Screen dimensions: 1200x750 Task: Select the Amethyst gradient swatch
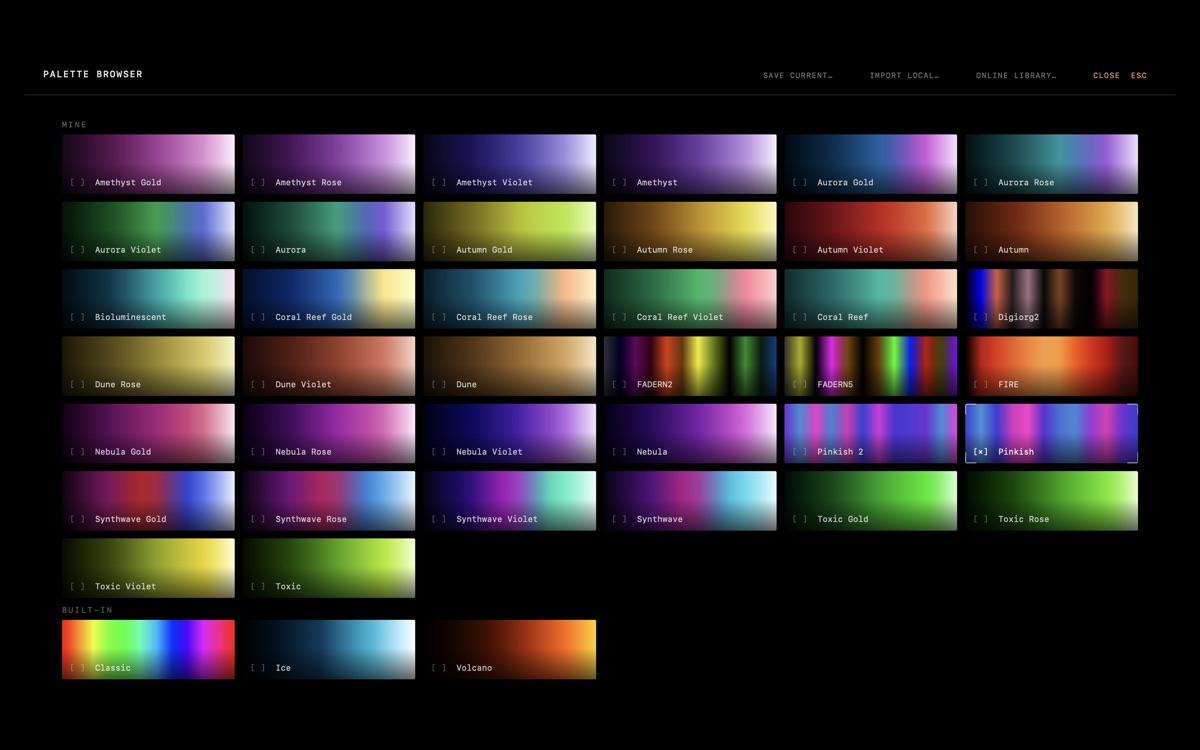(690, 164)
